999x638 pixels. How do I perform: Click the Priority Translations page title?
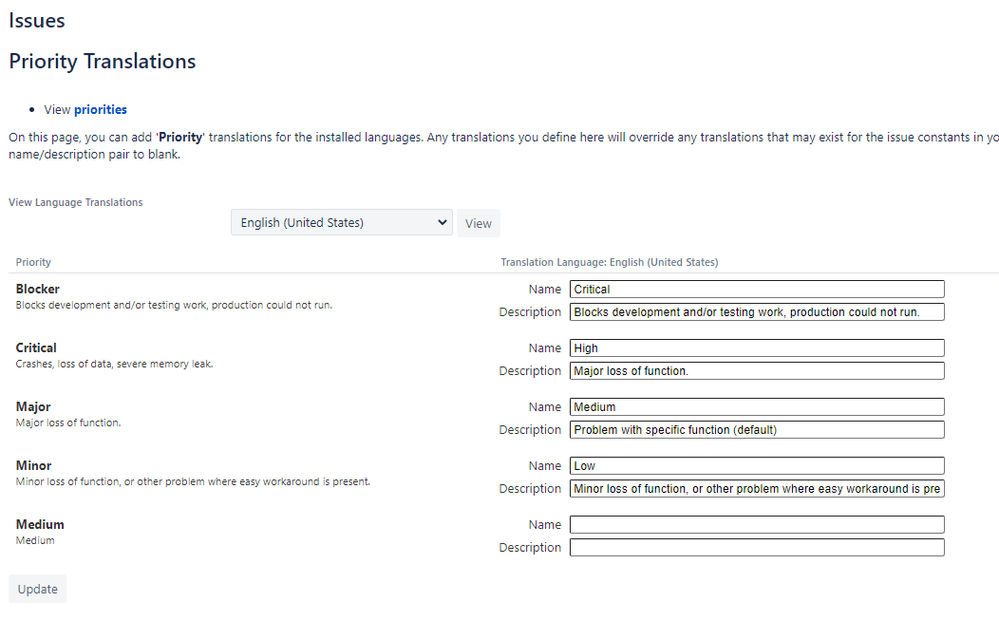pos(103,61)
